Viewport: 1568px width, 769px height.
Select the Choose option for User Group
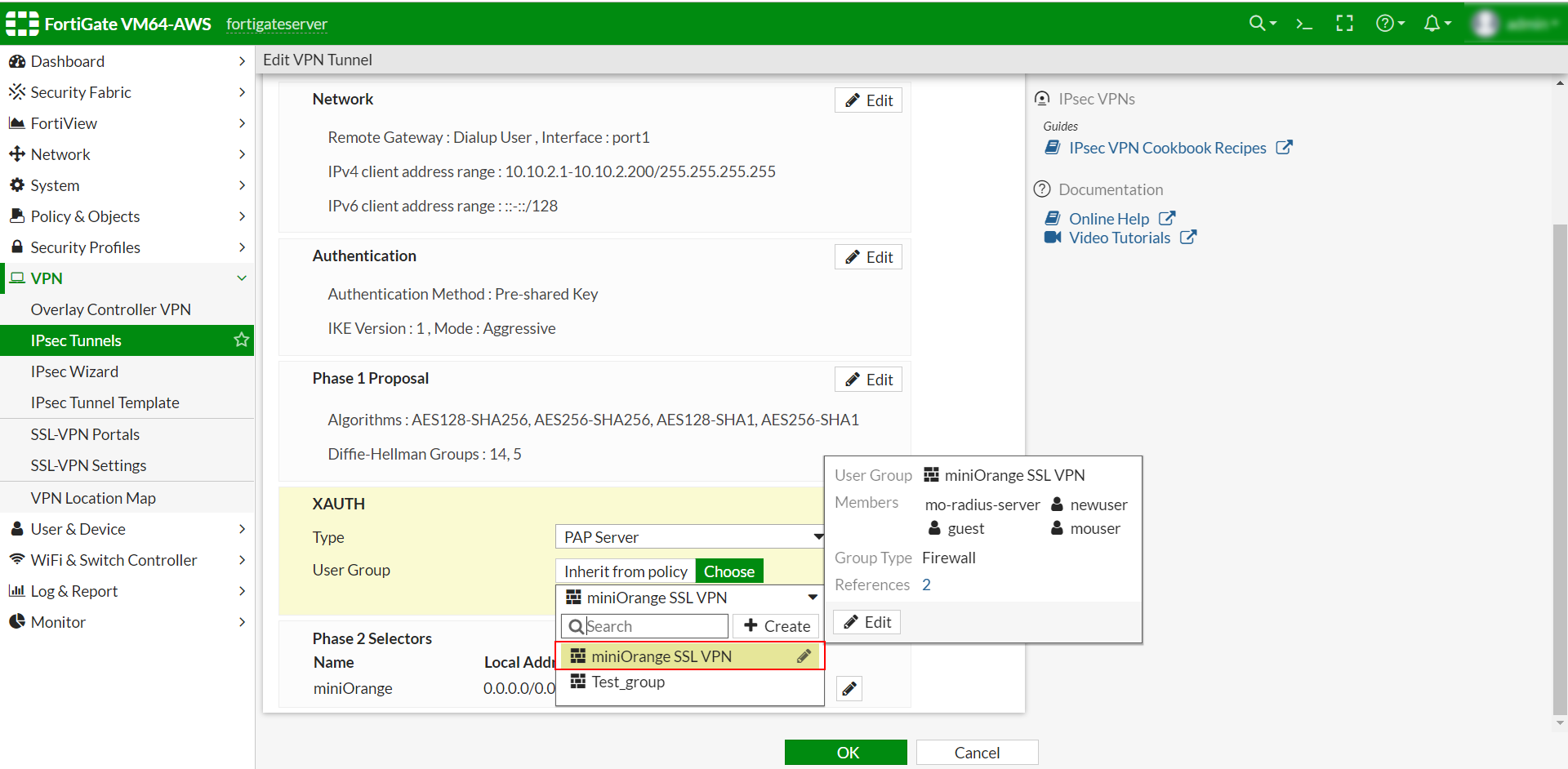click(x=729, y=571)
